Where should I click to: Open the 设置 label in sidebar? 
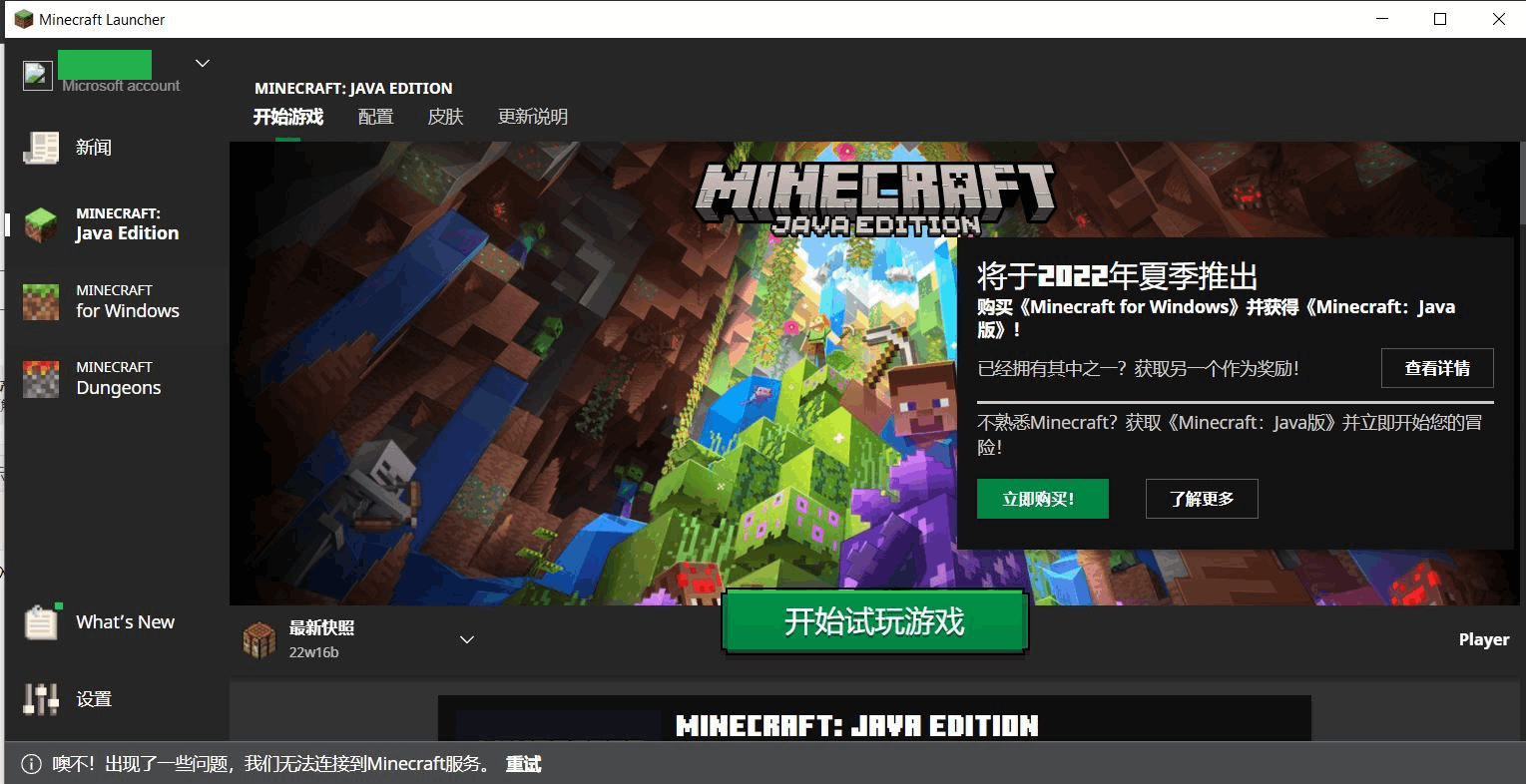94,699
